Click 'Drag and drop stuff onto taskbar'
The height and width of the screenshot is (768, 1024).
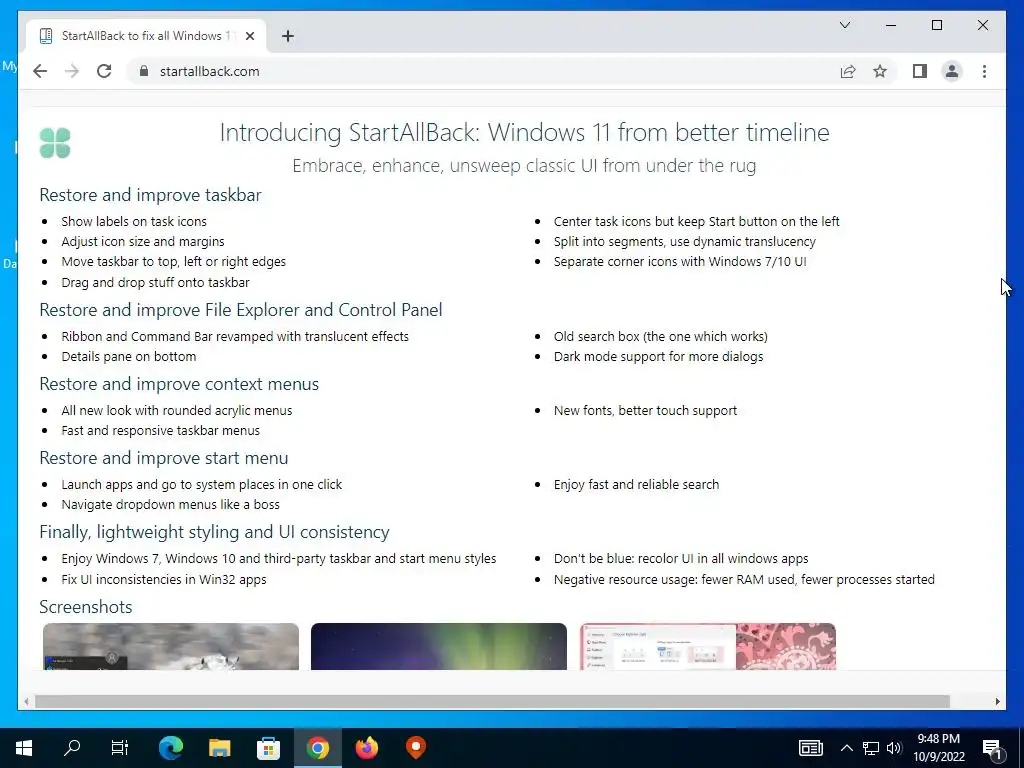pyautogui.click(x=155, y=282)
